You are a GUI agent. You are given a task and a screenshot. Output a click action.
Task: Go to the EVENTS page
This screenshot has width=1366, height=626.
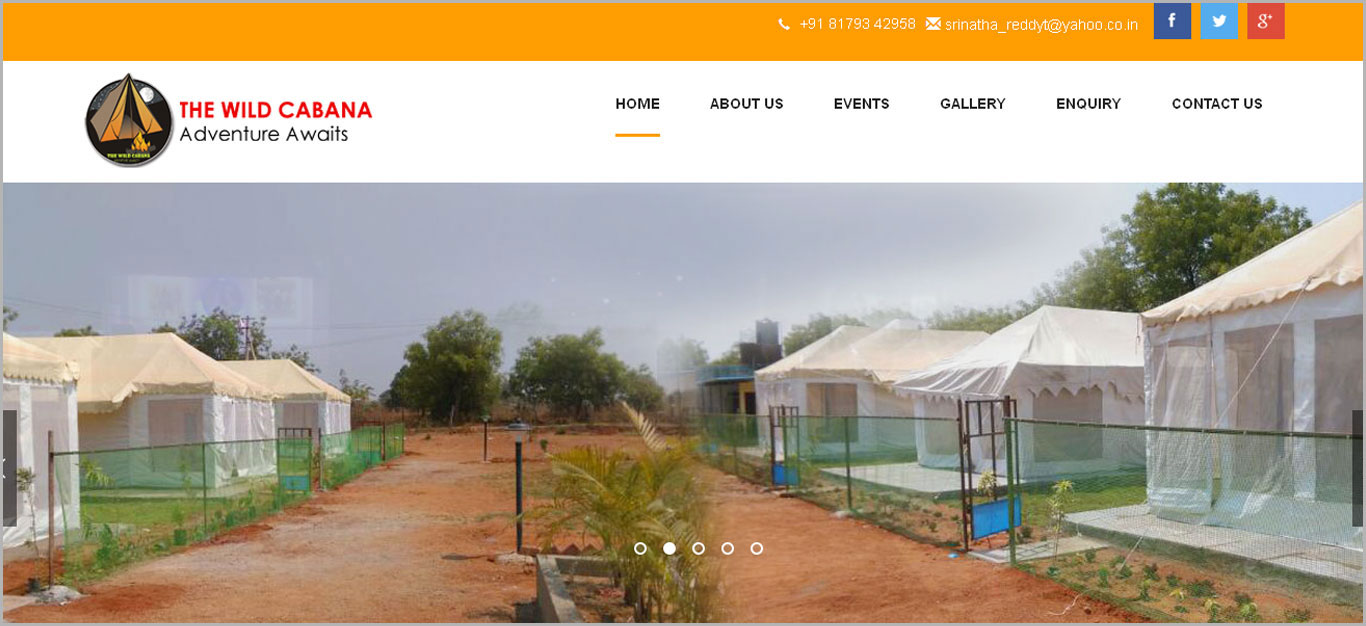[x=861, y=104]
